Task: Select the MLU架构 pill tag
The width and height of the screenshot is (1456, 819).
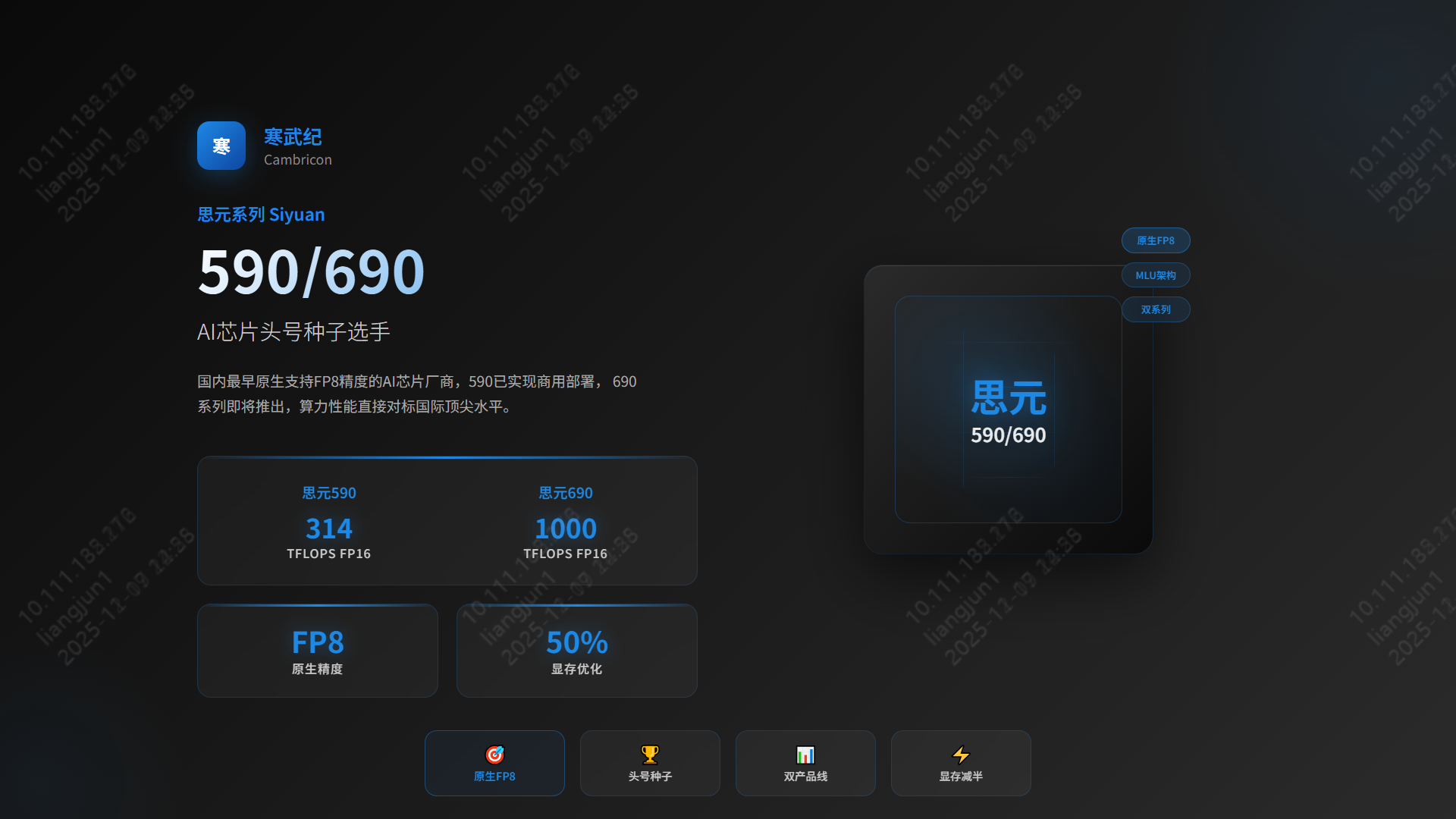Action: [1156, 275]
